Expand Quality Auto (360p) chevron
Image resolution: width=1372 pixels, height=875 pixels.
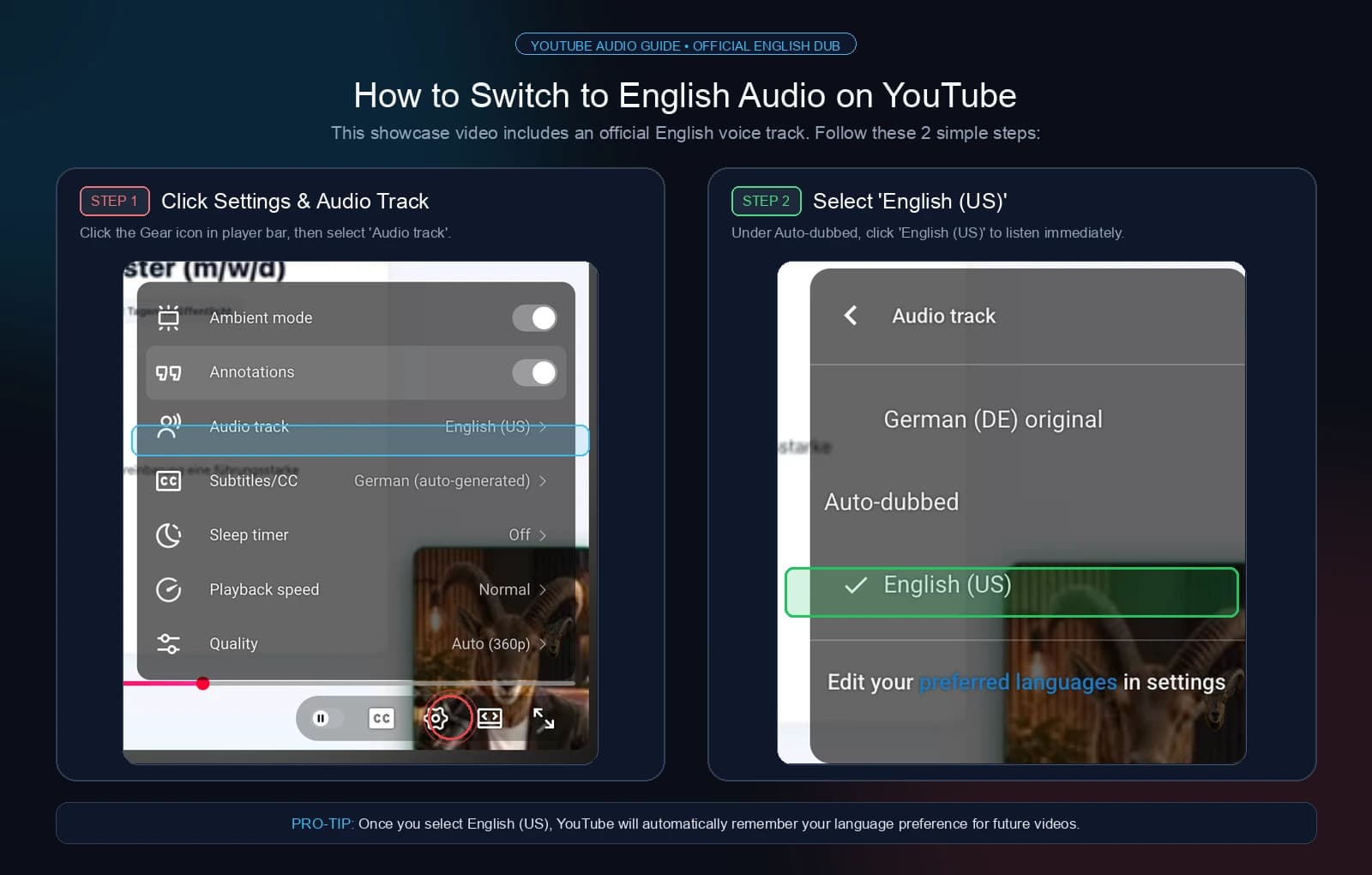click(x=543, y=644)
